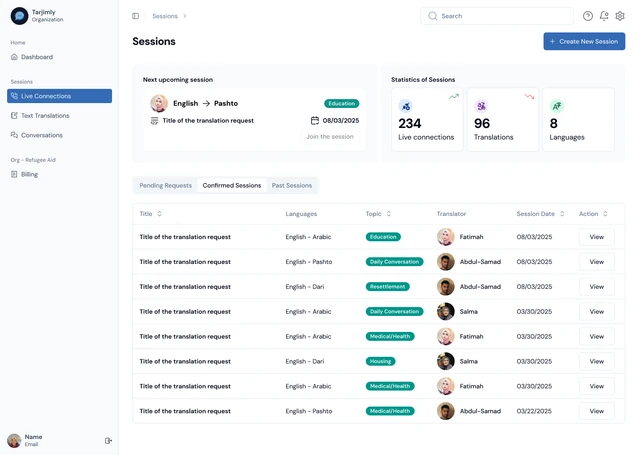Switch to Pending Requests tab
This screenshot has height=455, width=640.
165,185
